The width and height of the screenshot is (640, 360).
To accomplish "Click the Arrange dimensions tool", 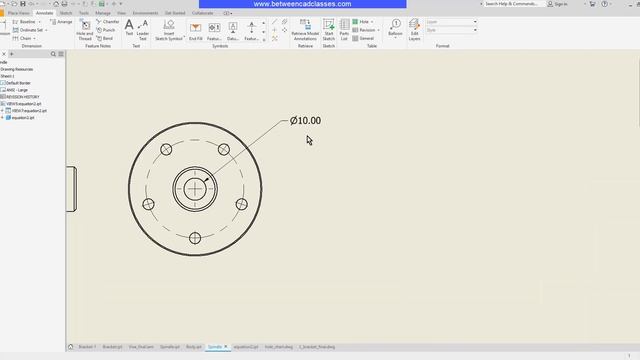I will coord(61,22).
